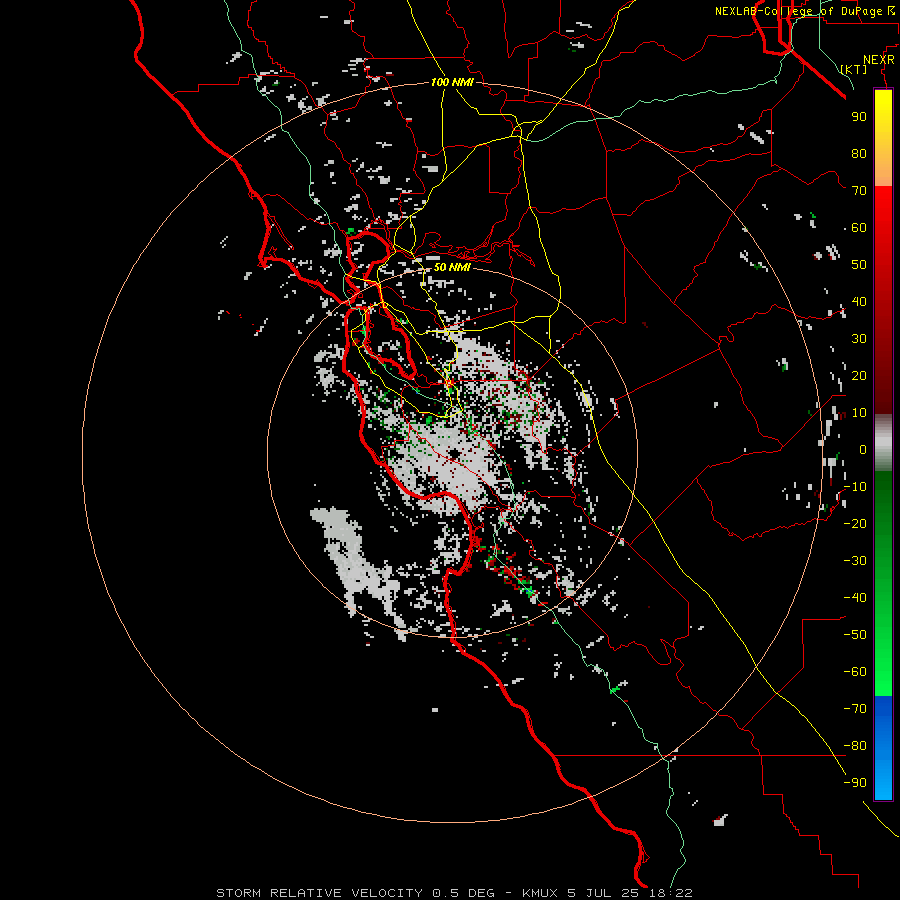Click the [KT] units label above the scale

click(854, 69)
